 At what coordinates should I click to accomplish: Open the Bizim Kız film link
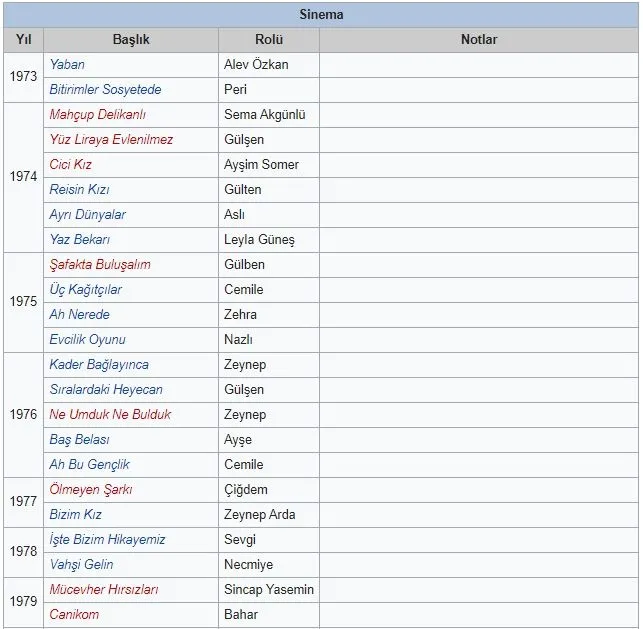(76, 515)
